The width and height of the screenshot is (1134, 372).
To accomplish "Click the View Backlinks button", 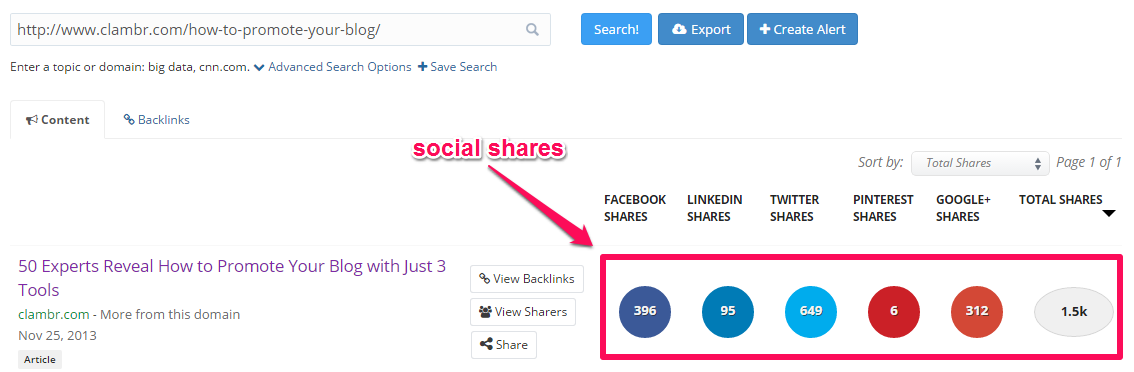I will coord(526,279).
